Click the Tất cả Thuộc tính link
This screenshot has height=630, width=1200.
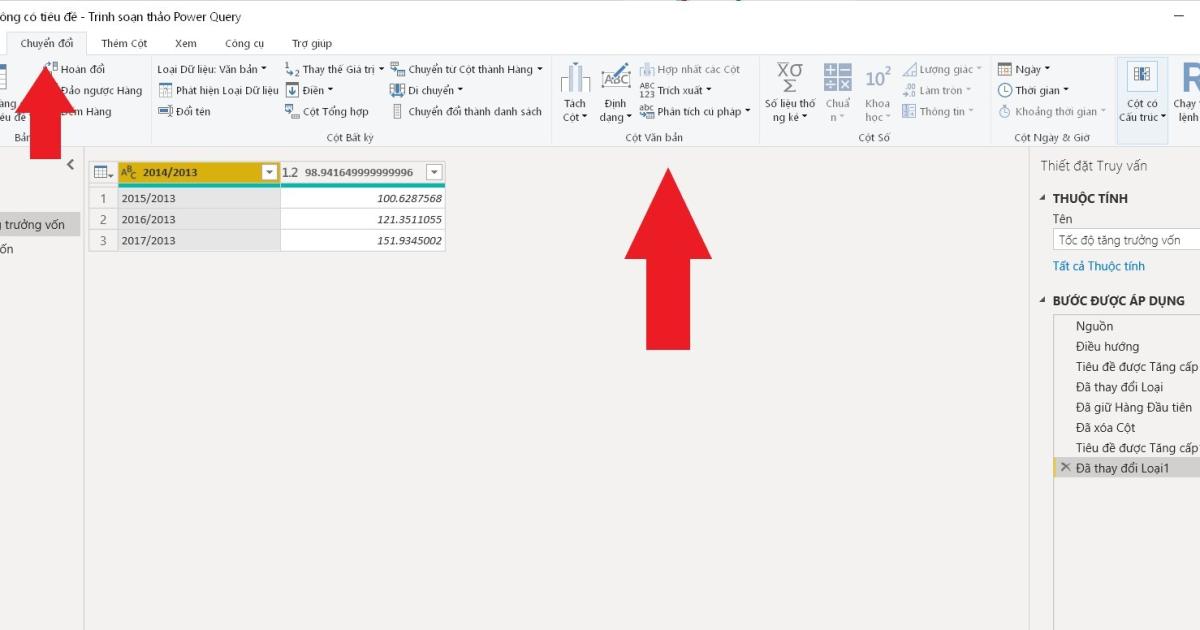[x=1098, y=266]
